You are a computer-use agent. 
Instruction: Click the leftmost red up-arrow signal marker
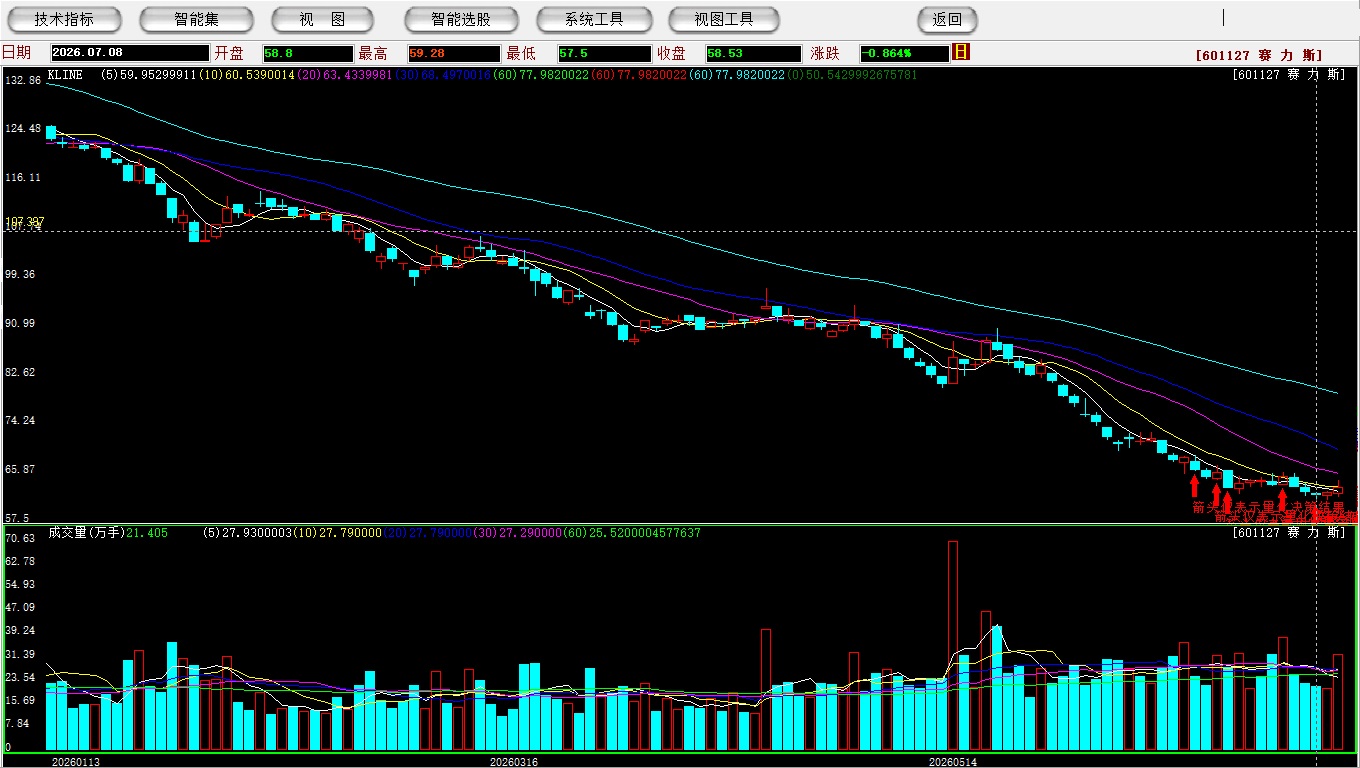pos(1194,487)
